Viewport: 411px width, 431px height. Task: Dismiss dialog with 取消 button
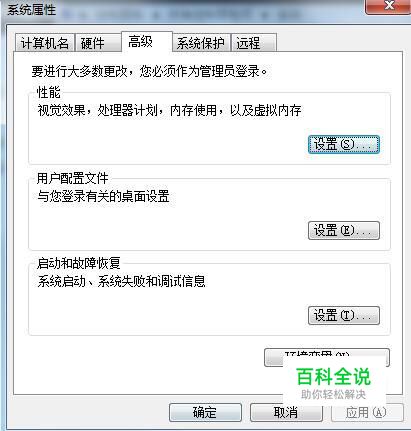[286, 413]
